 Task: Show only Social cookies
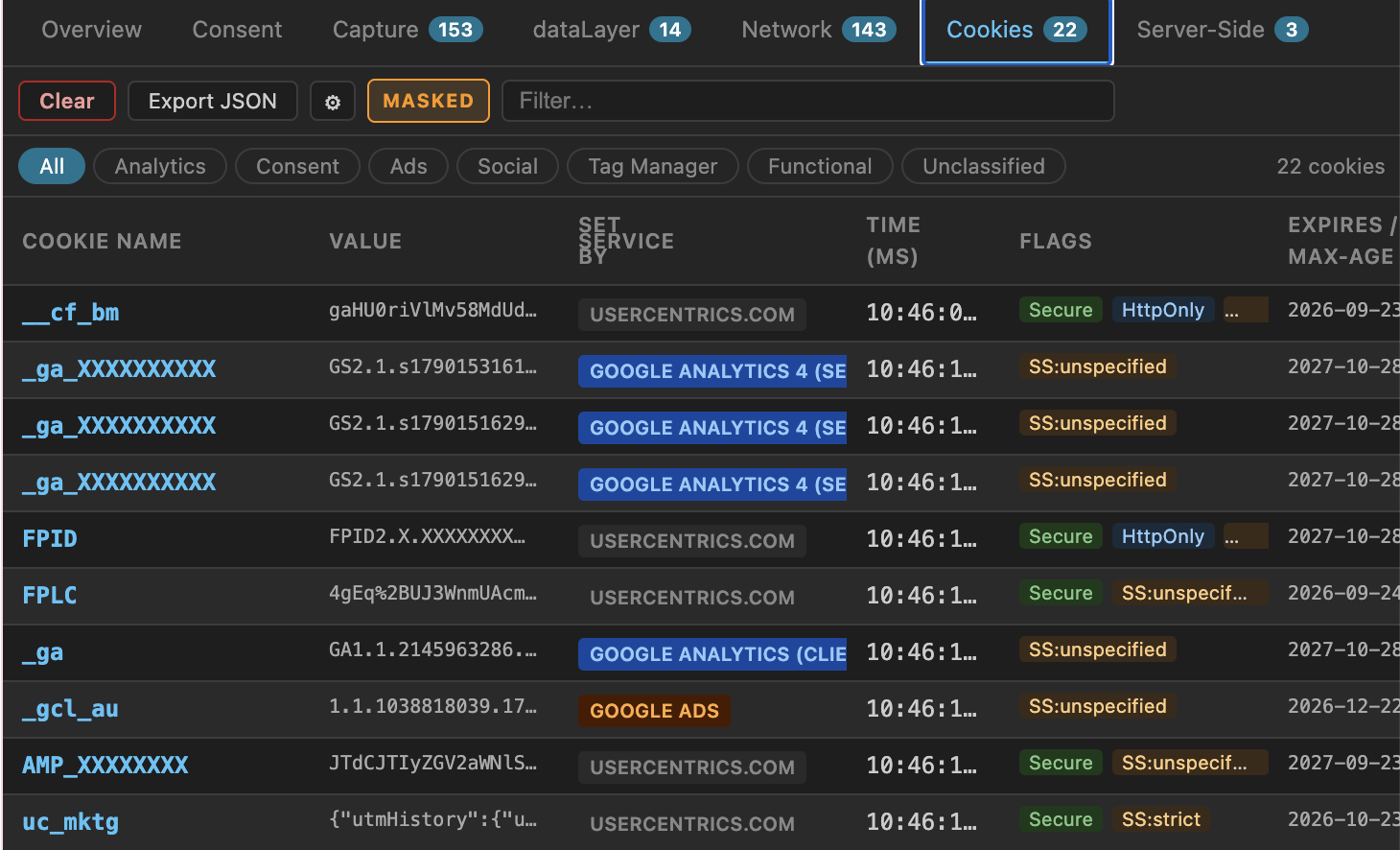click(x=507, y=166)
